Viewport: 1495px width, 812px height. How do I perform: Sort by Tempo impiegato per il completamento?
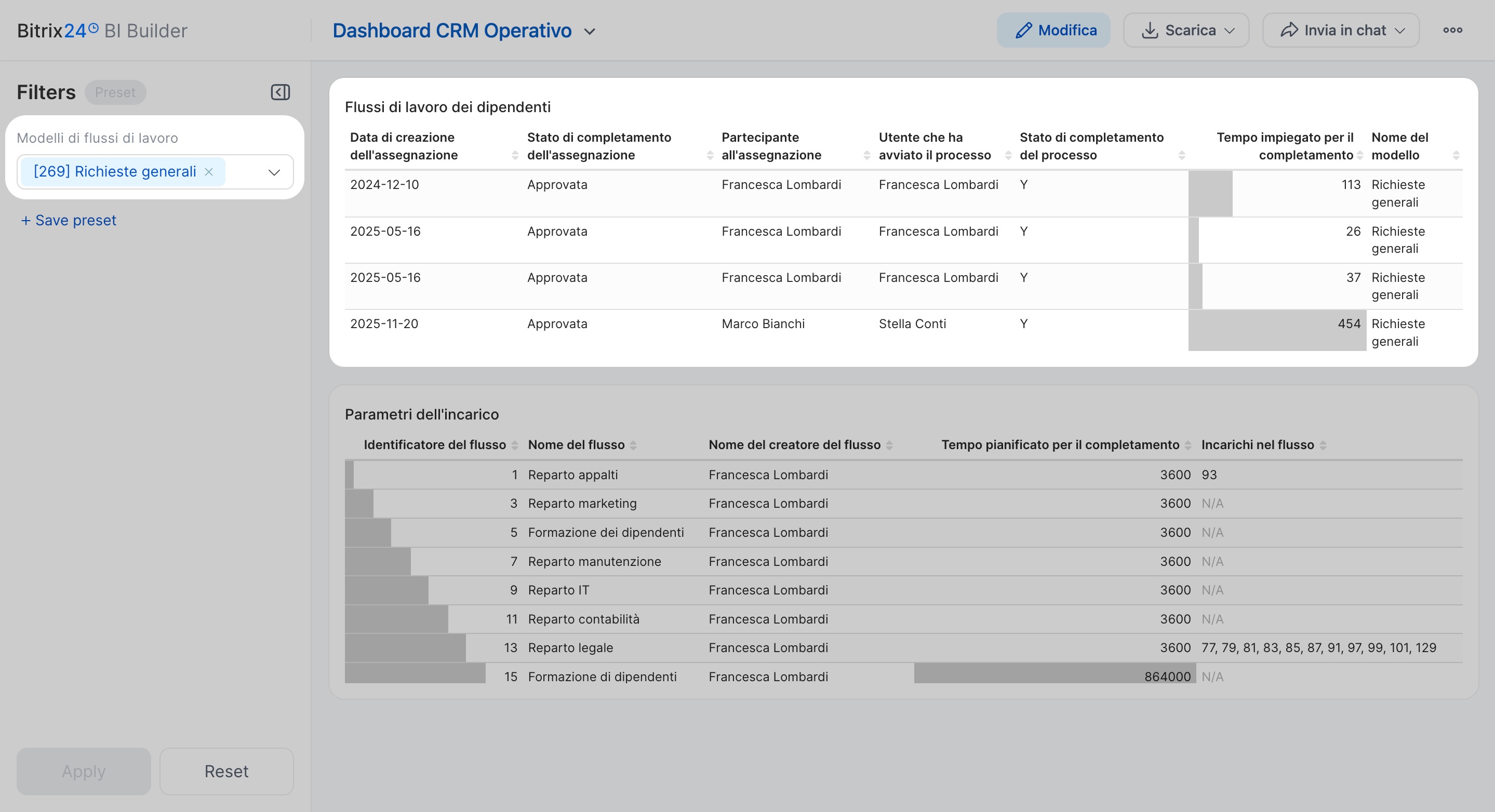point(1360,155)
